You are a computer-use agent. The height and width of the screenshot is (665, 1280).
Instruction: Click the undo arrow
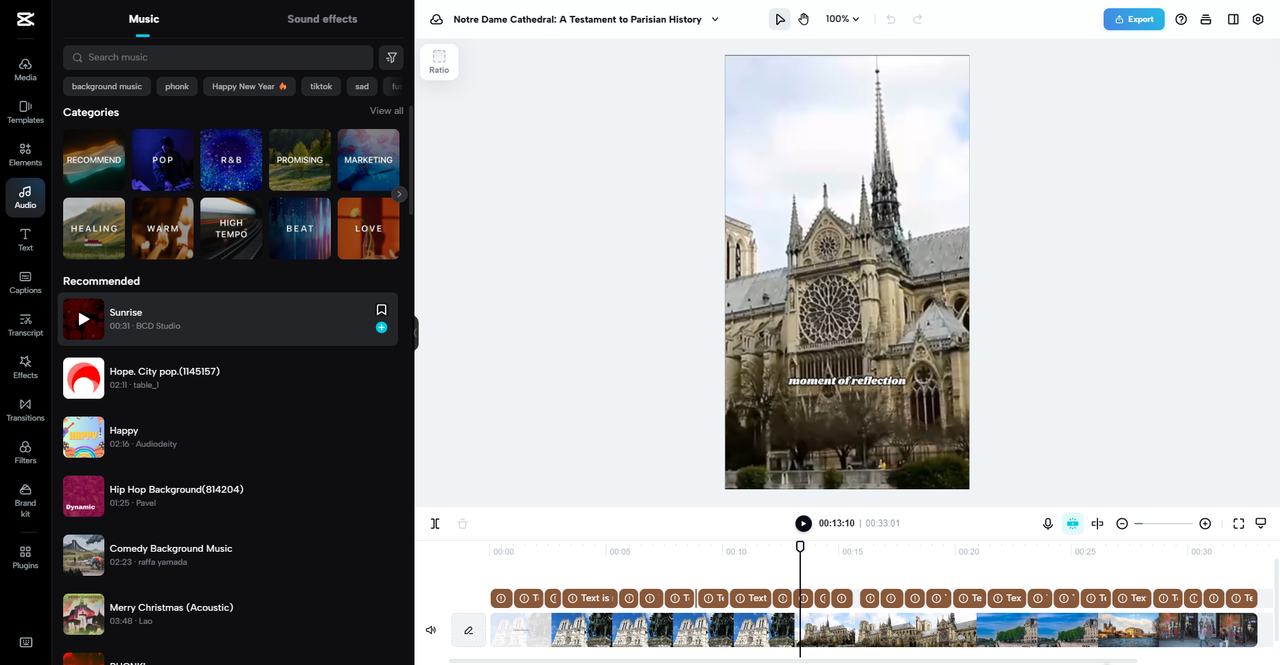coord(891,19)
